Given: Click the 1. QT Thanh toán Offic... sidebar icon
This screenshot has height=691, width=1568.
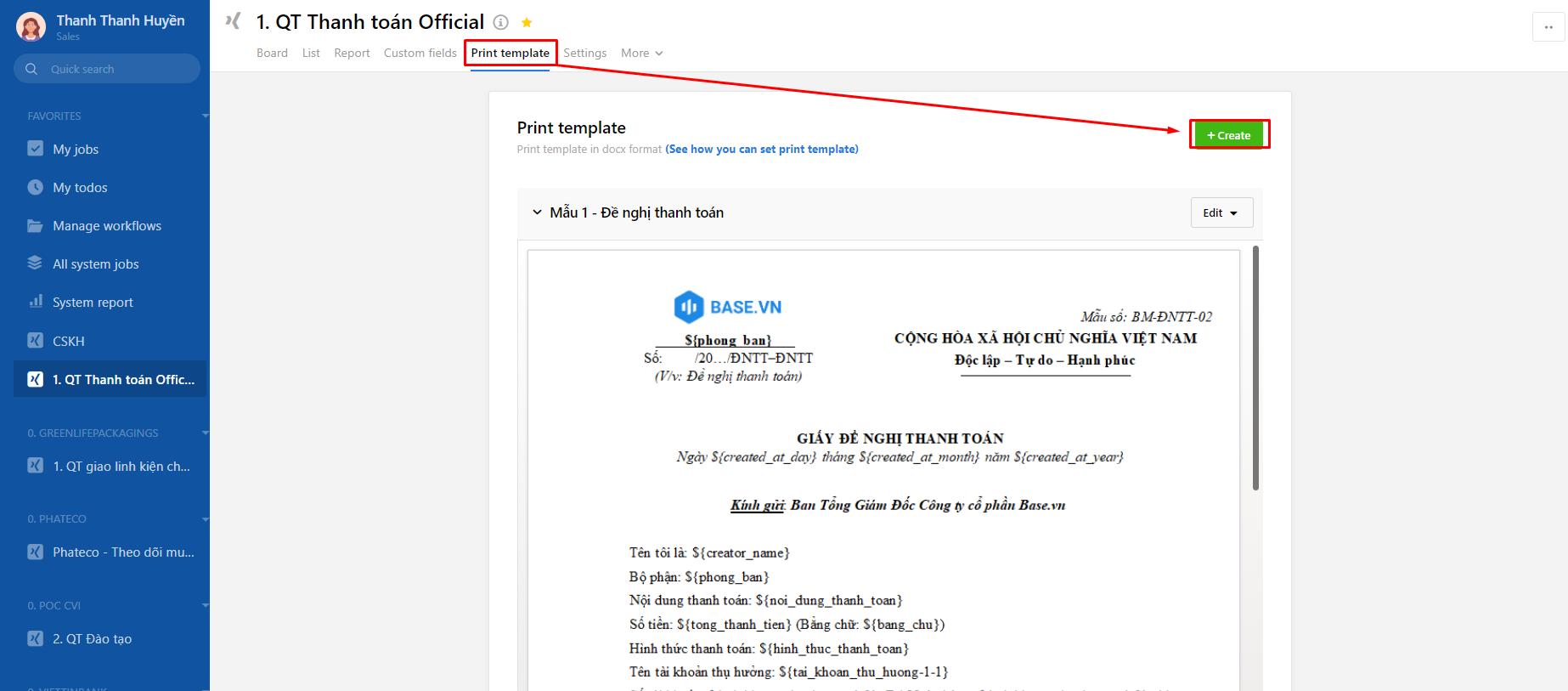Looking at the screenshot, I should 35,379.
